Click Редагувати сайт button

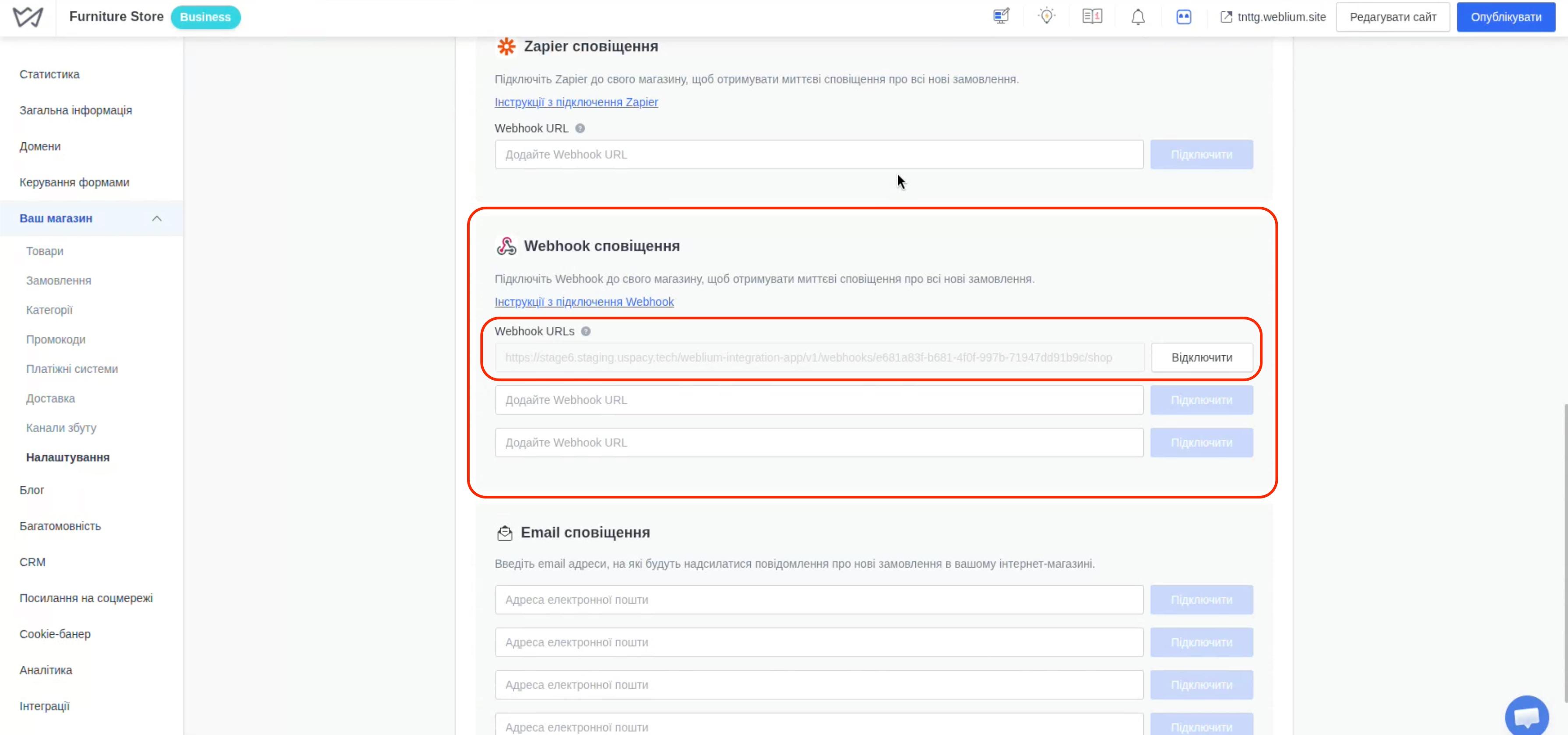point(1393,17)
